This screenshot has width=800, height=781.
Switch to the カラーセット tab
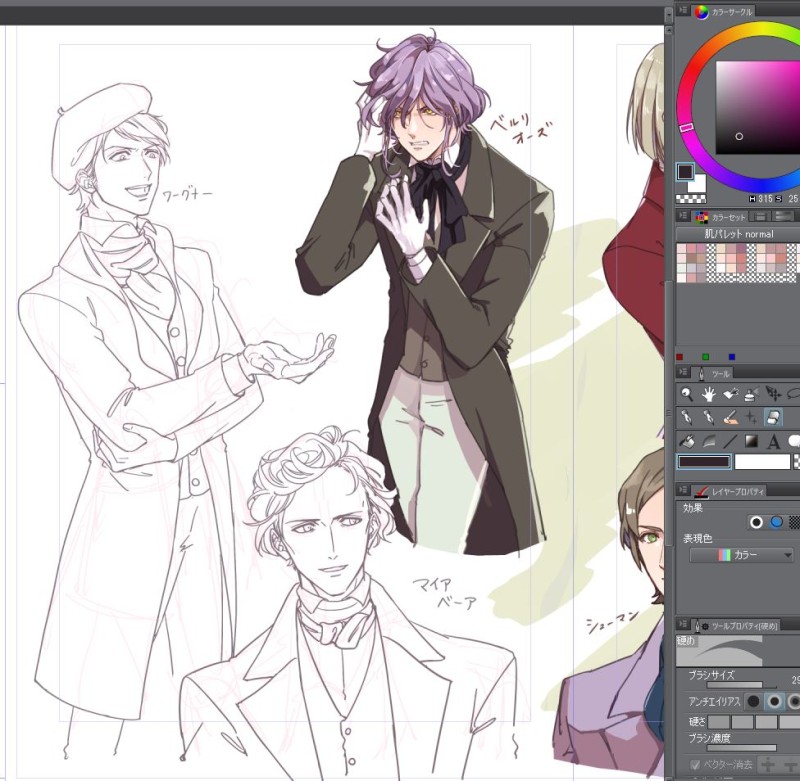pos(720,217)
